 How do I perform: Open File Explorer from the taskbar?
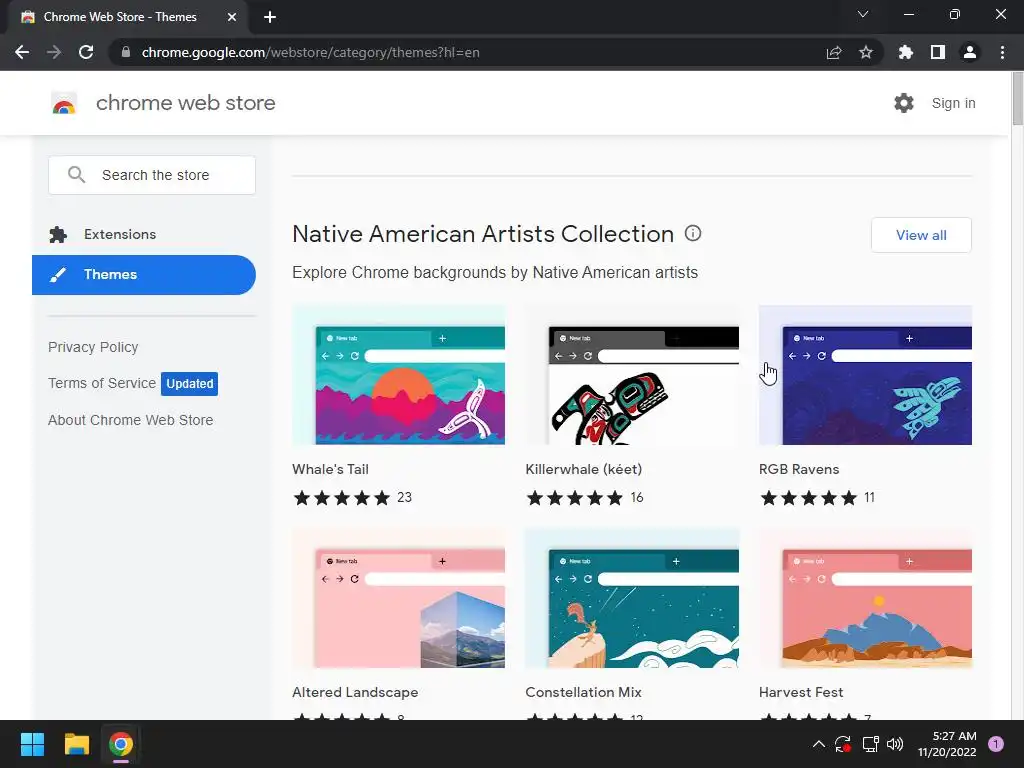(76, 744)
